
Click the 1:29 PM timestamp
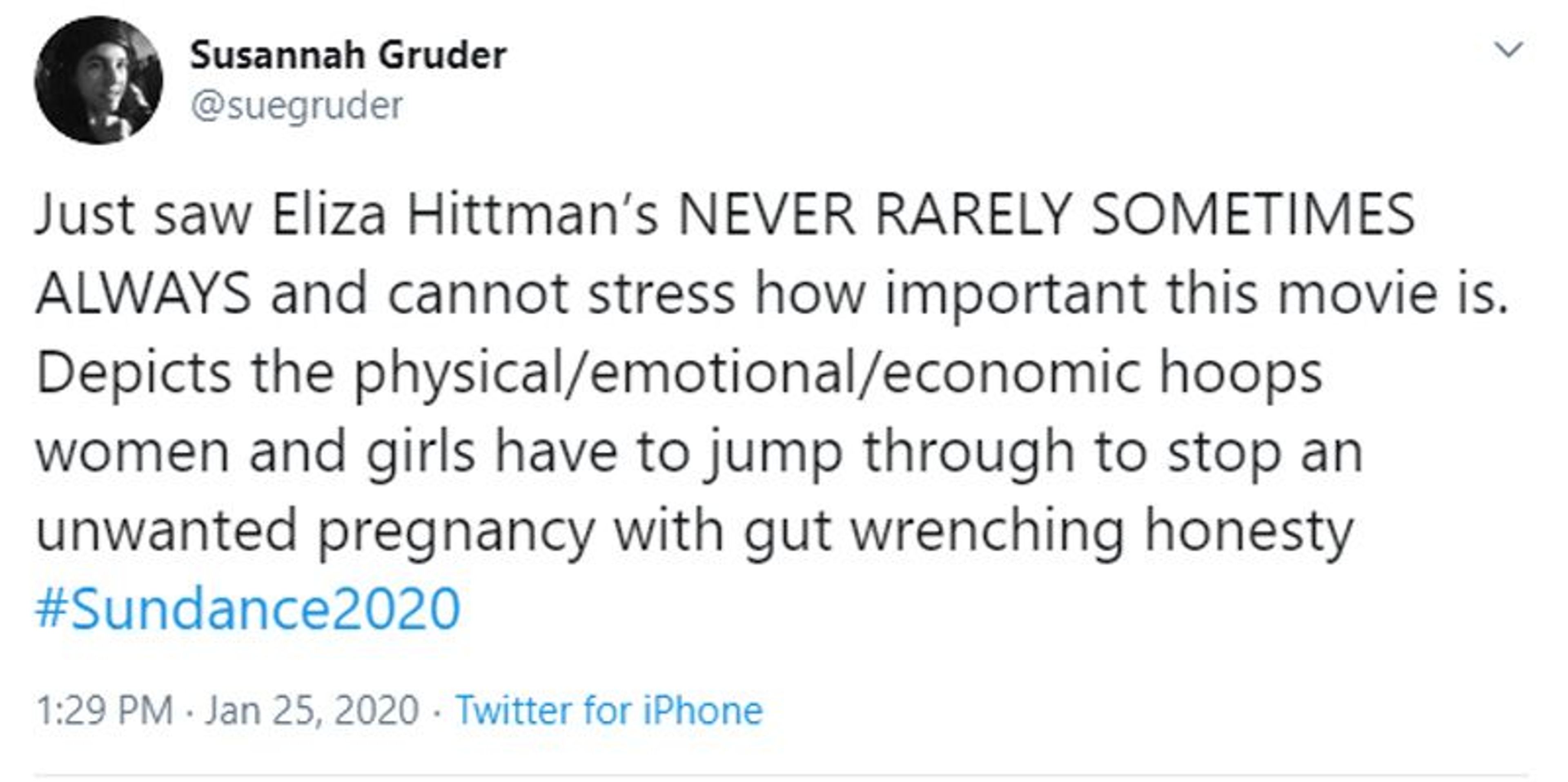click(x=105, y=710)
